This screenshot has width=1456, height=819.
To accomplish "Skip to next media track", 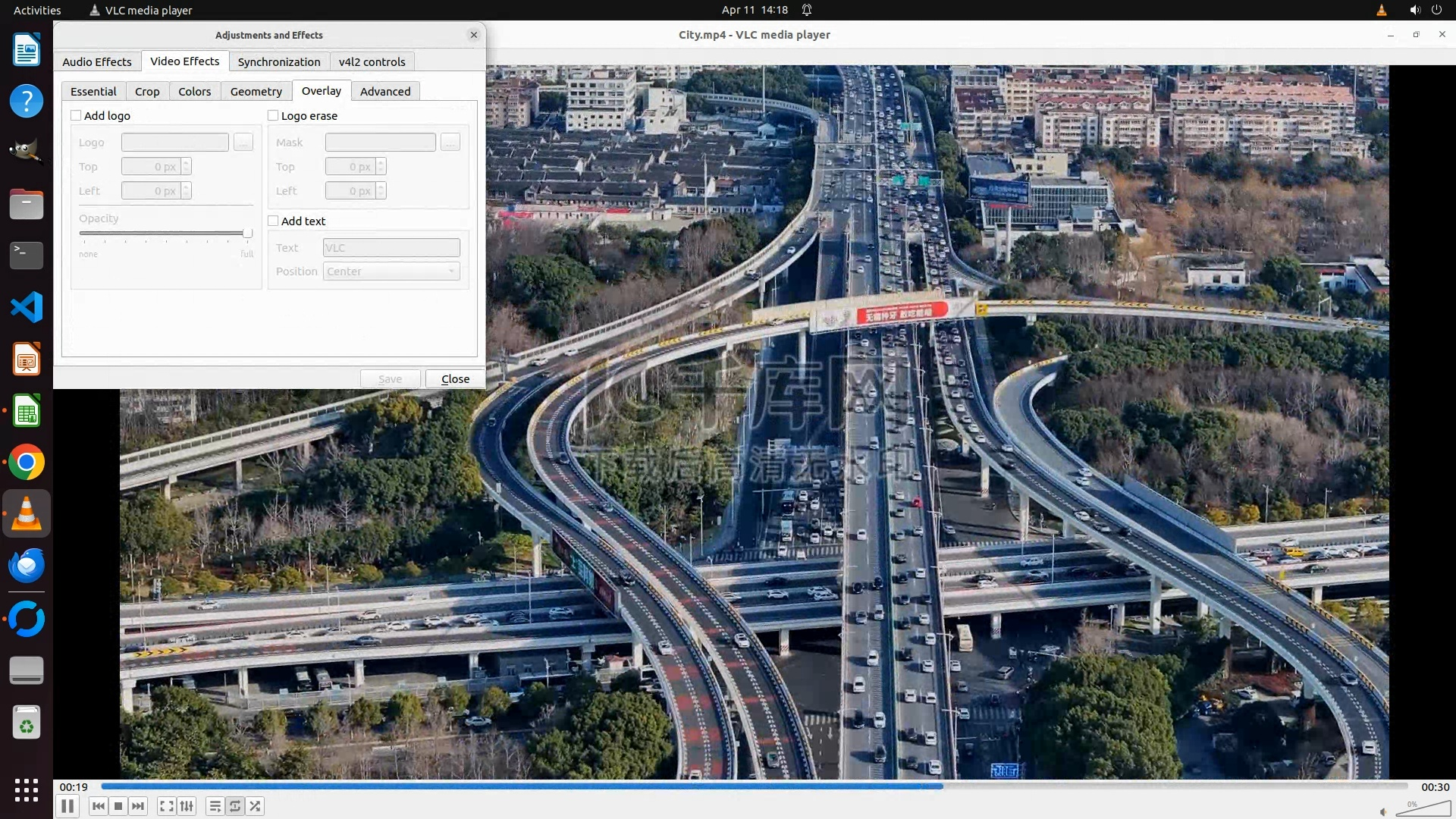I will [138, 806].
